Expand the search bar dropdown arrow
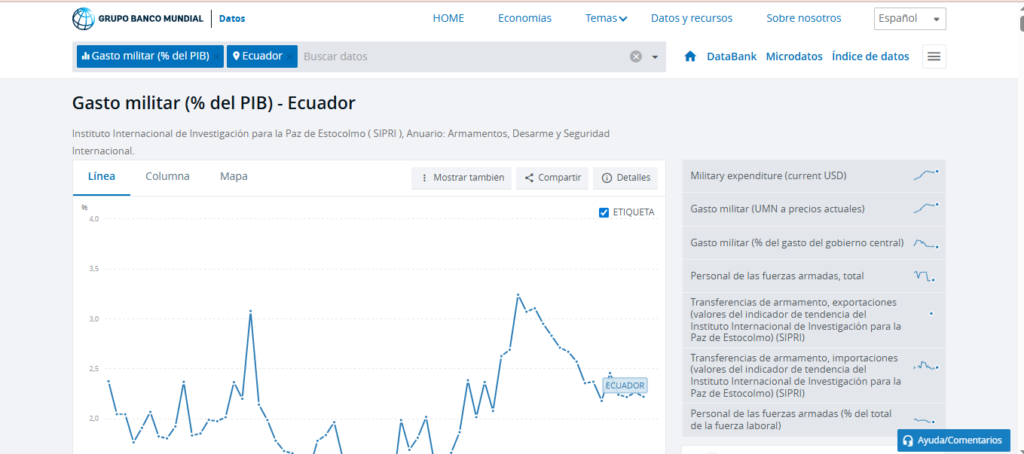This screenshot has width=1024, height=454. coord(655,57)
